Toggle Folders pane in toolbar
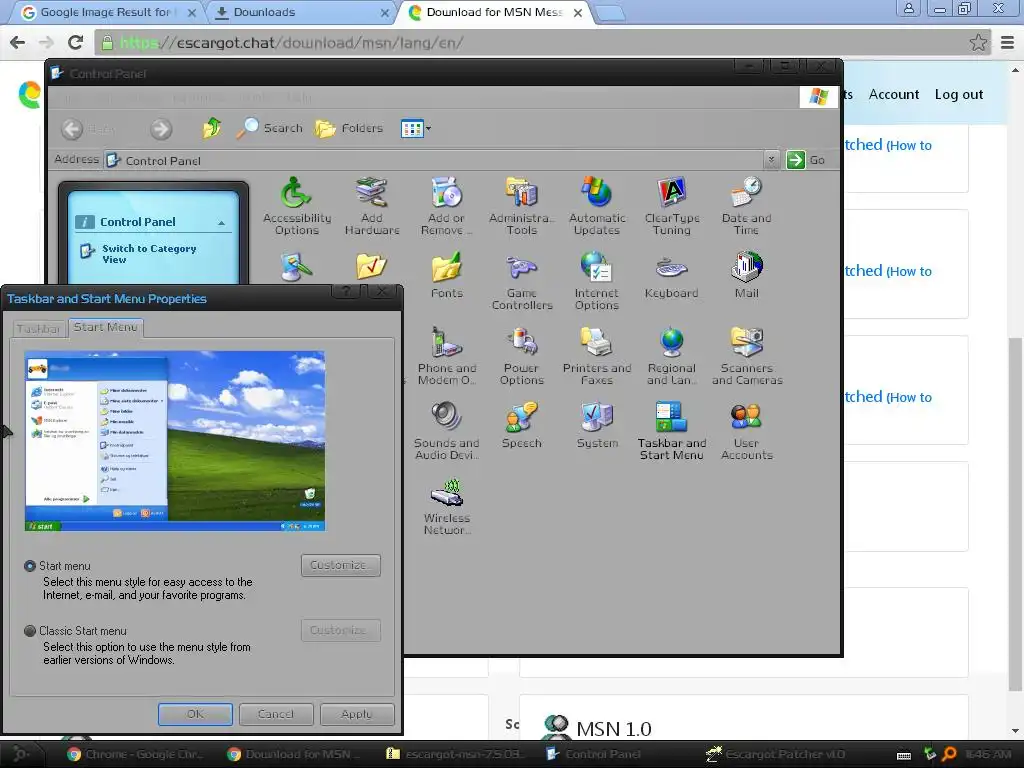 click(348, 128)
